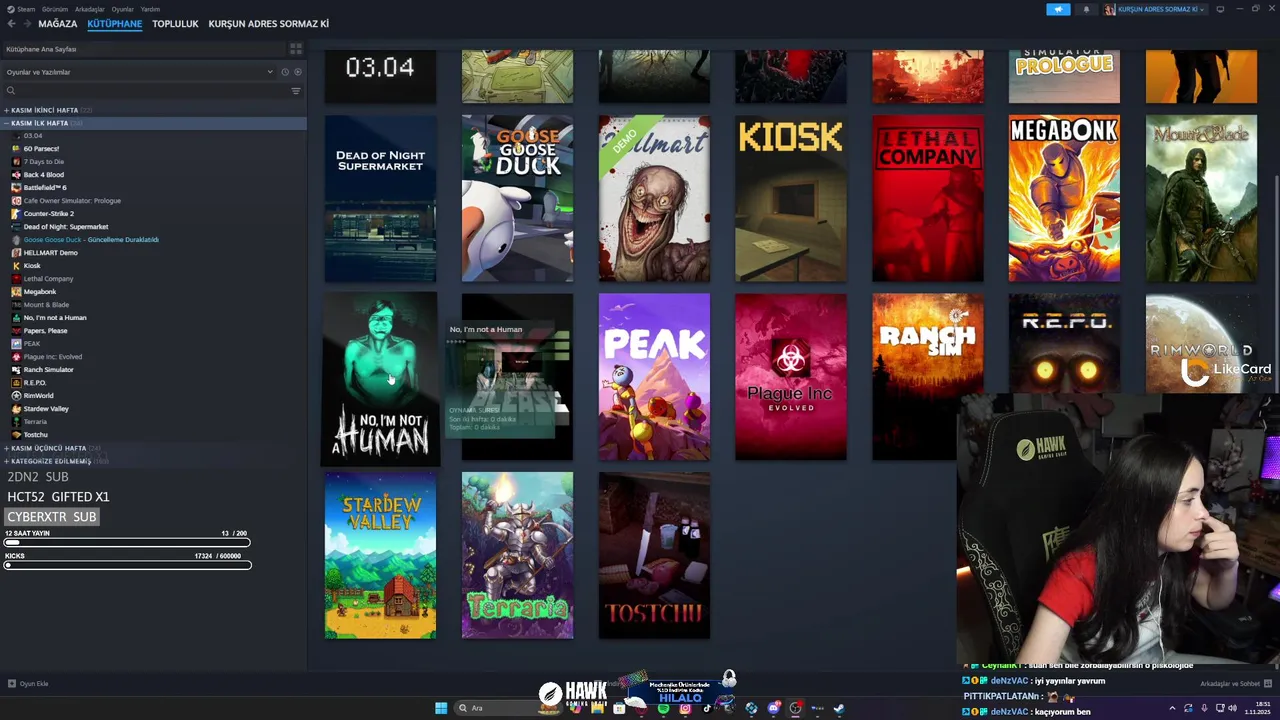
Task: Open Arkadaşlar ve Sohbet panel
Action: point(1235,684)
